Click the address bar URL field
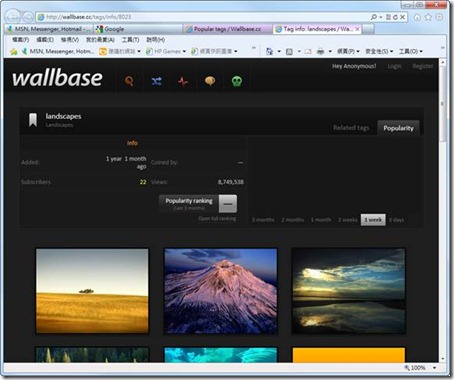 click(203, 17)
